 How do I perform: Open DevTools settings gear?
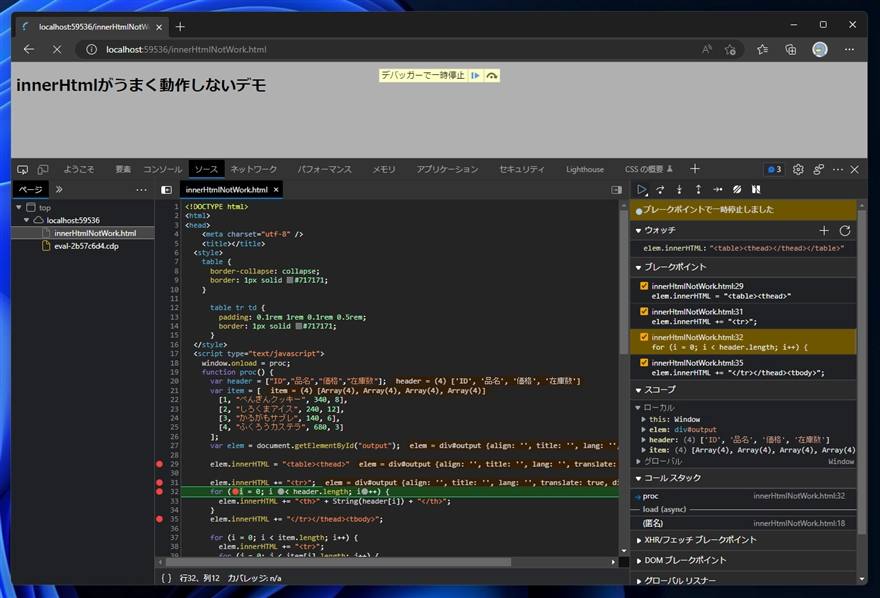(x=798, y=169)
